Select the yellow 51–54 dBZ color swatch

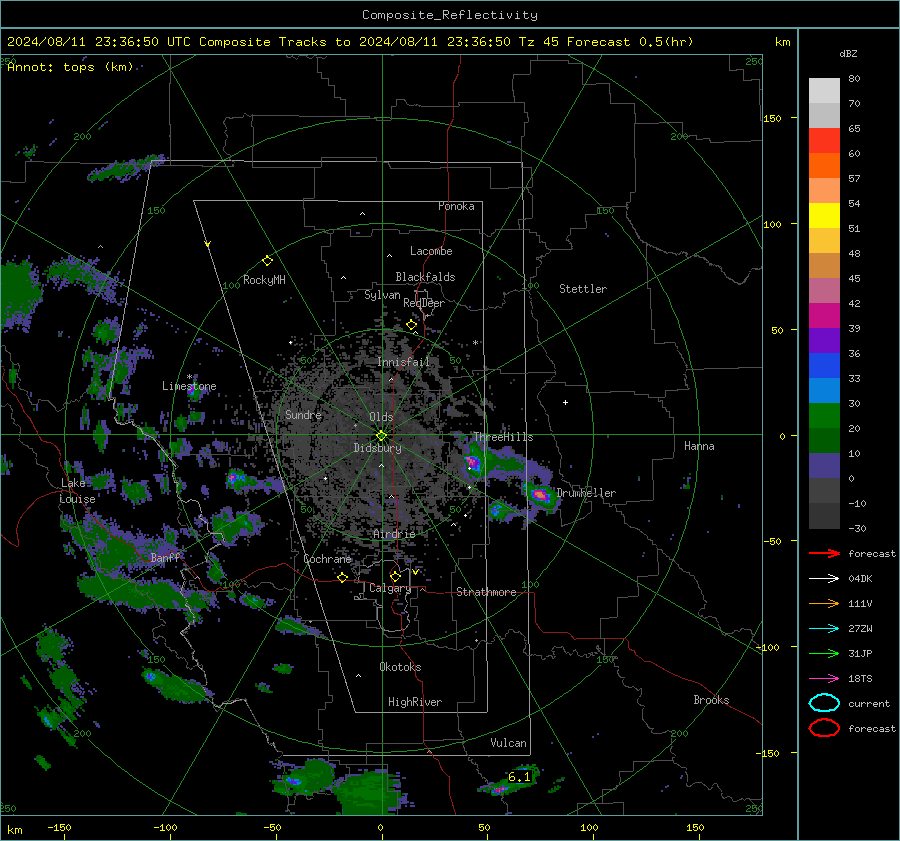tap(824, 216)
